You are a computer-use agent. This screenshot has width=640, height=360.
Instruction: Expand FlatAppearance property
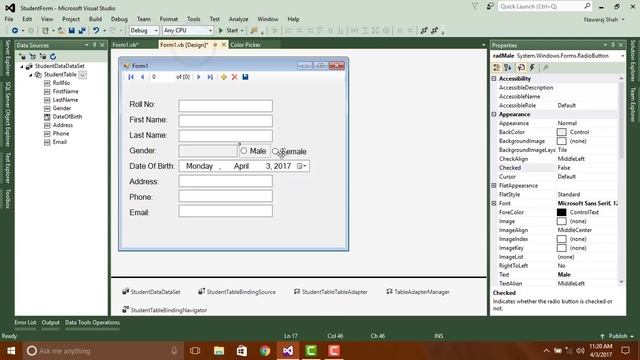(x=494, y=185)
